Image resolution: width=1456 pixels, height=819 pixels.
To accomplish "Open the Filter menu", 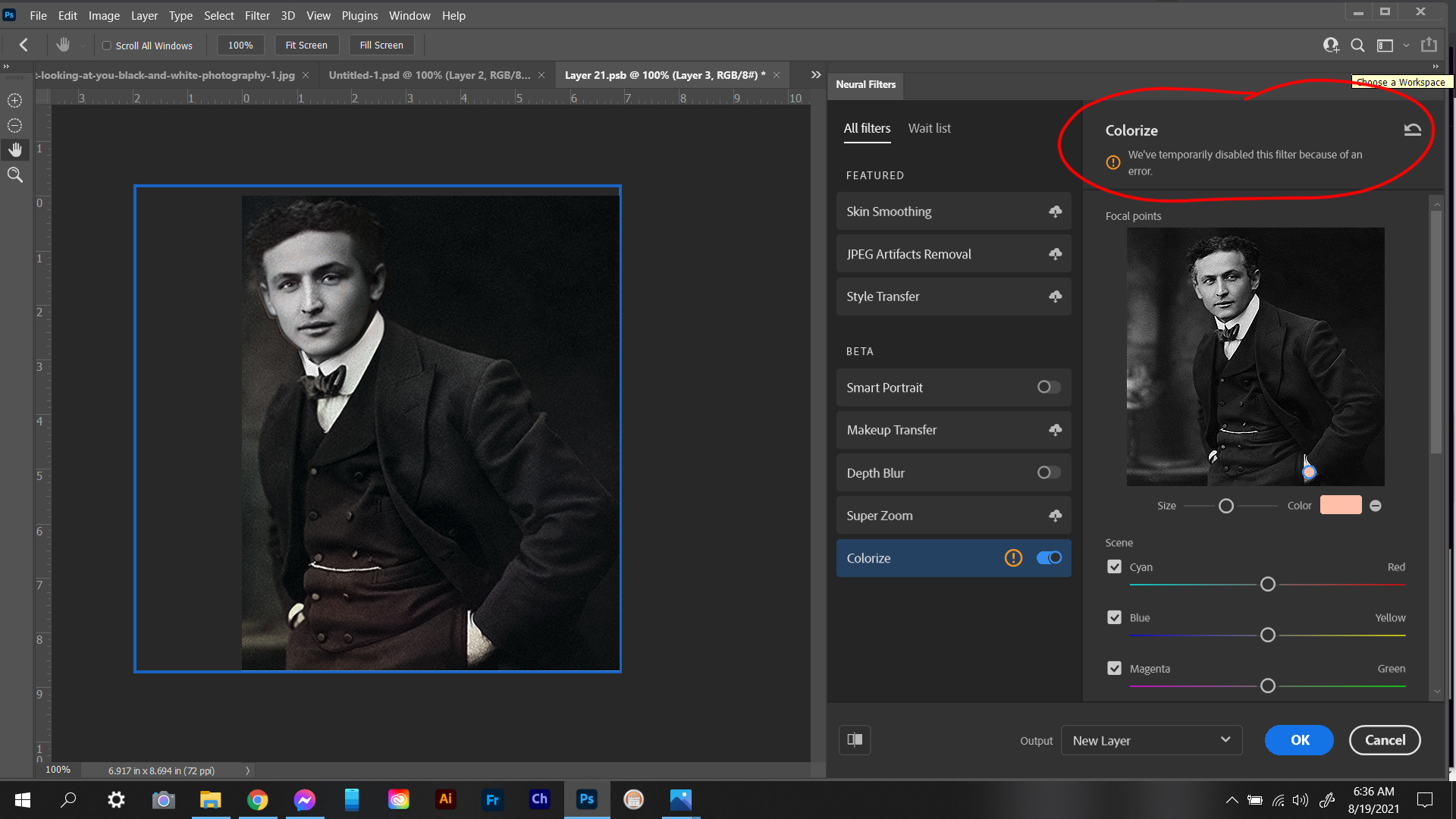I will [x=257, y=15].
